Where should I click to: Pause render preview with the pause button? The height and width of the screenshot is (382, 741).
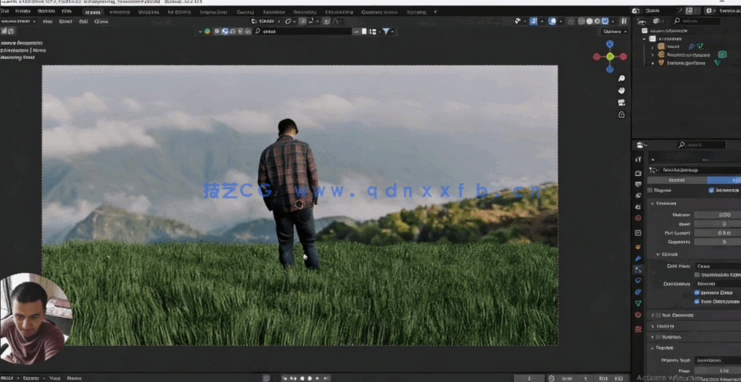point(624,21)
